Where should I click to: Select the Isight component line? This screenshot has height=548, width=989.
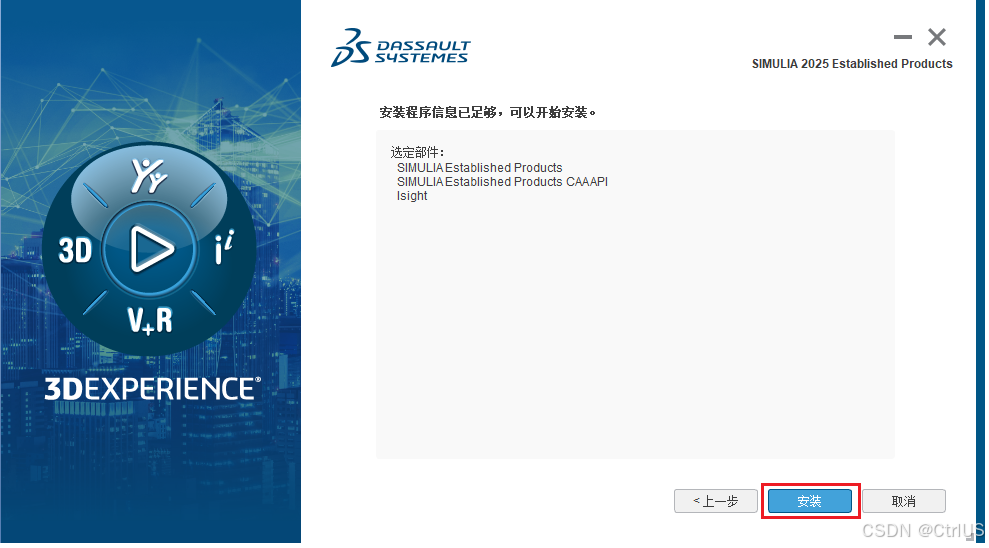tap(412, 196)
